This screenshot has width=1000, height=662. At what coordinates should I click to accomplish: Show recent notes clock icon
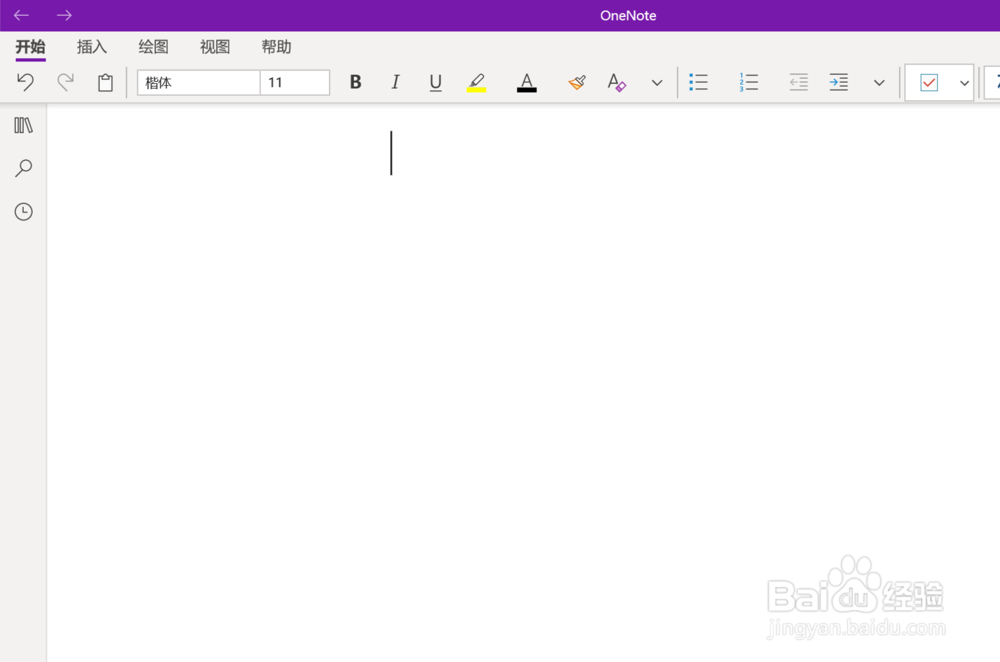(24, 212)
